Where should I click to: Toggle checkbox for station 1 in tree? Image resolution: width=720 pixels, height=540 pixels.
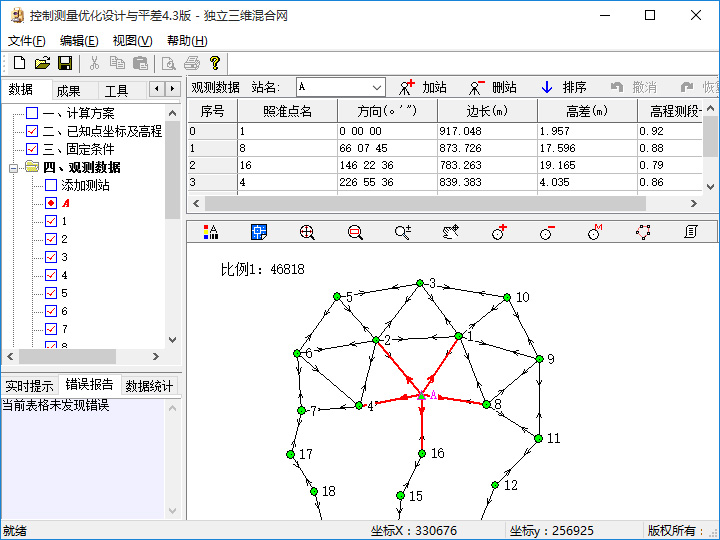coord(51,221)
